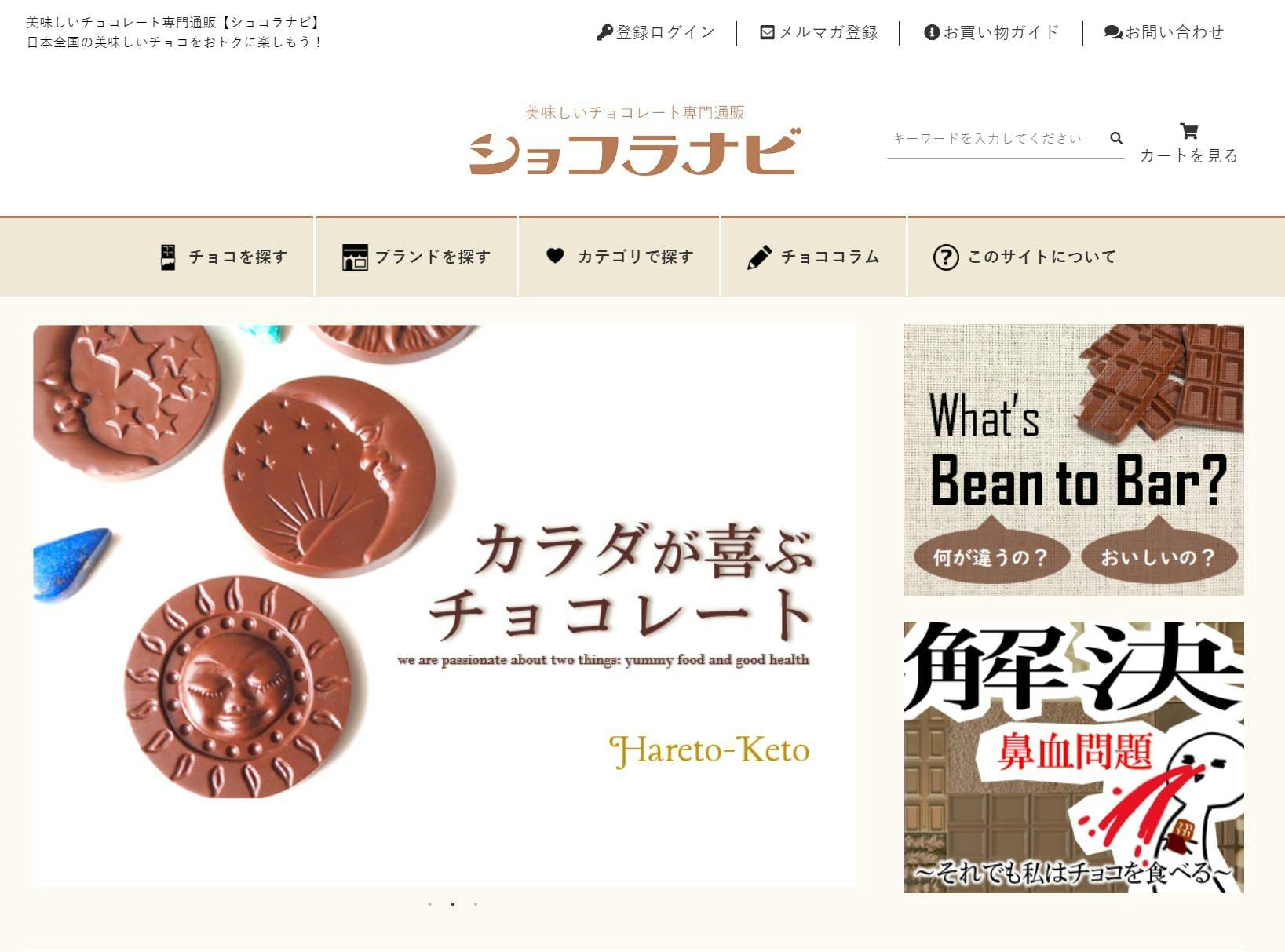Click the pencil icon for チョココラム
The height and width of the screenshot is (952, 1285).
click(x=759, y=257)
